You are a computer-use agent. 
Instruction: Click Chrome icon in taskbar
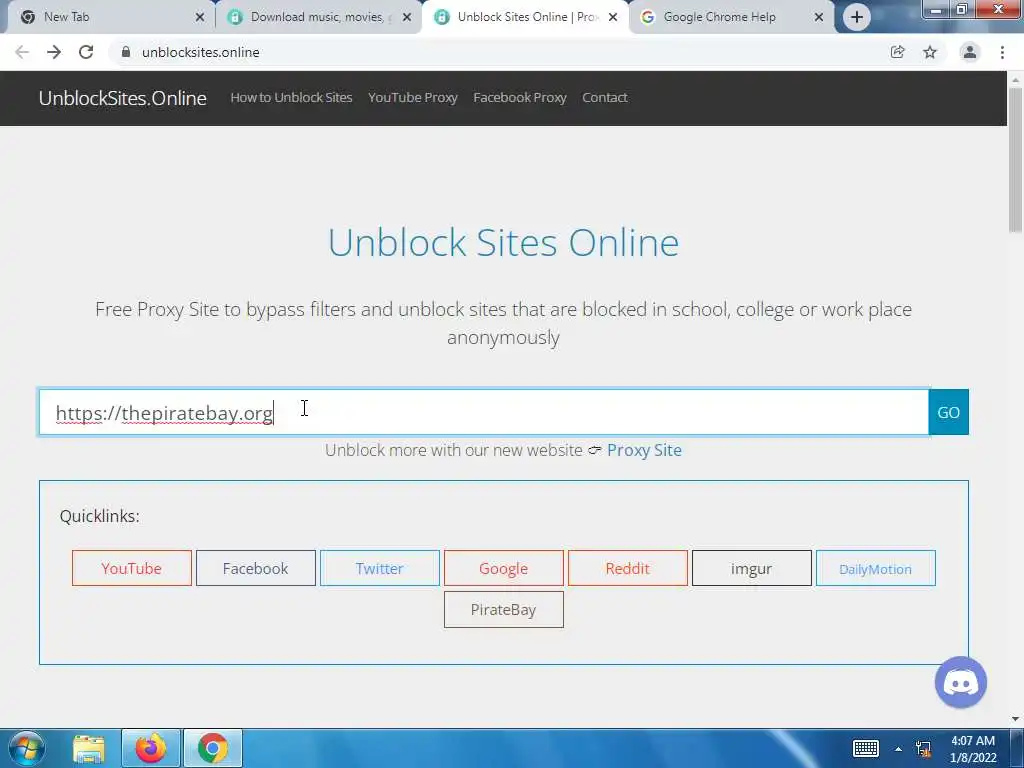click(x=212, y=748)
